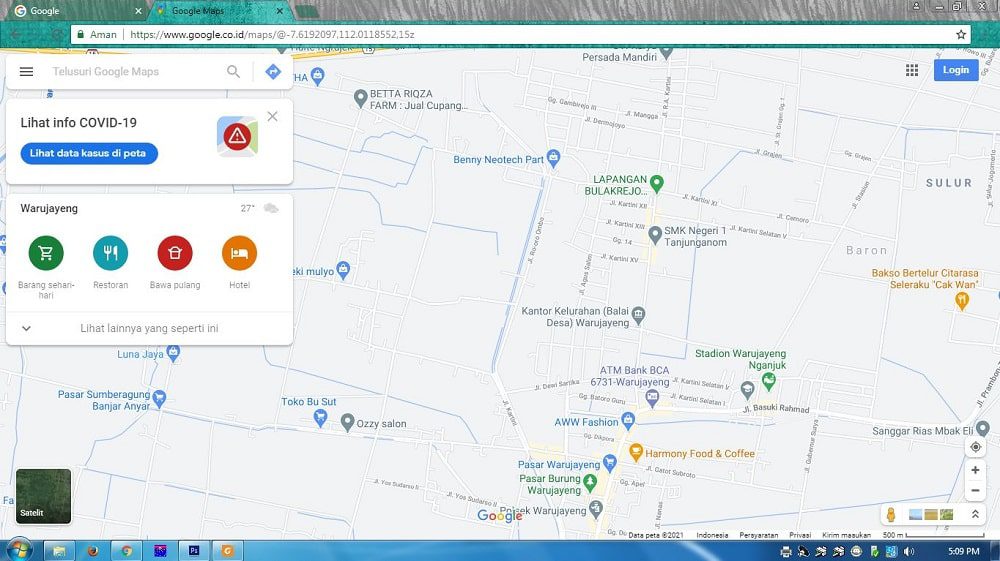1000x561 pixels.
Task: Click the BETTA RIQZA FARM map pin
Action: point(360,98)
